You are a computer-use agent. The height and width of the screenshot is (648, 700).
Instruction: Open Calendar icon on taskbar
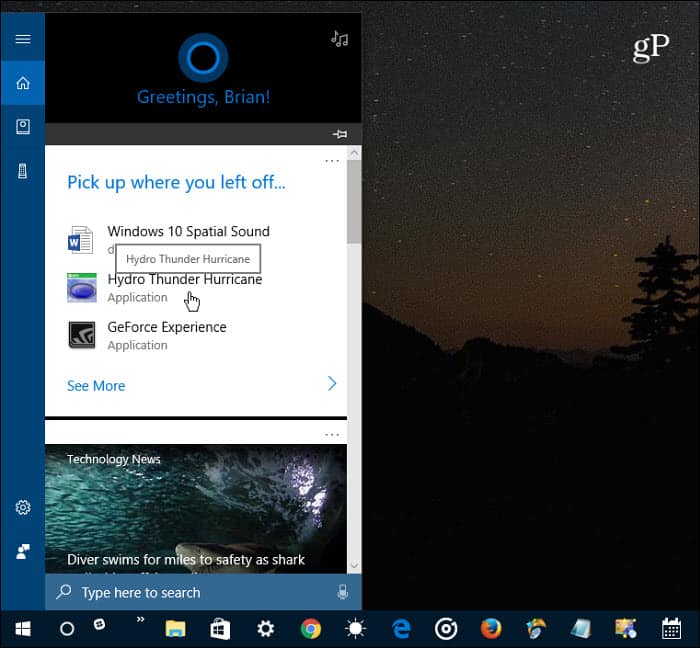[671, 628]
